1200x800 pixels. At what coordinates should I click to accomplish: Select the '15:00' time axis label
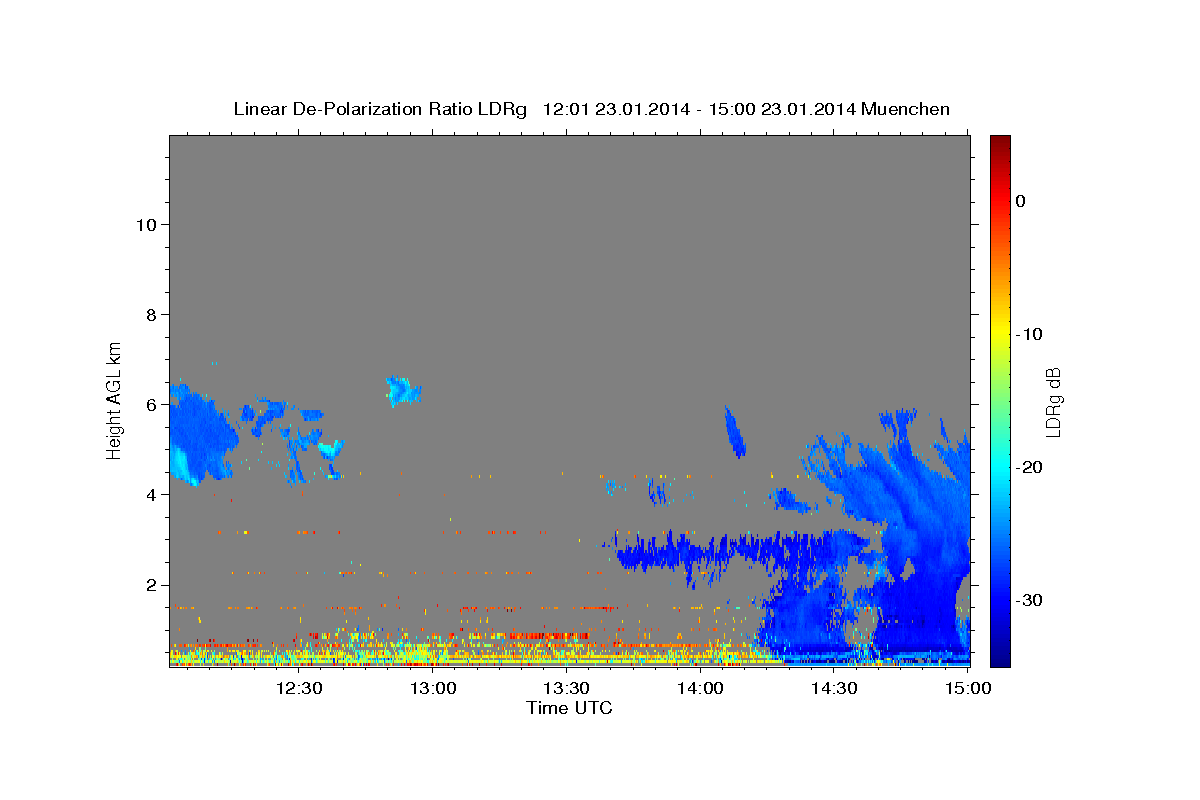pos(968,688)
